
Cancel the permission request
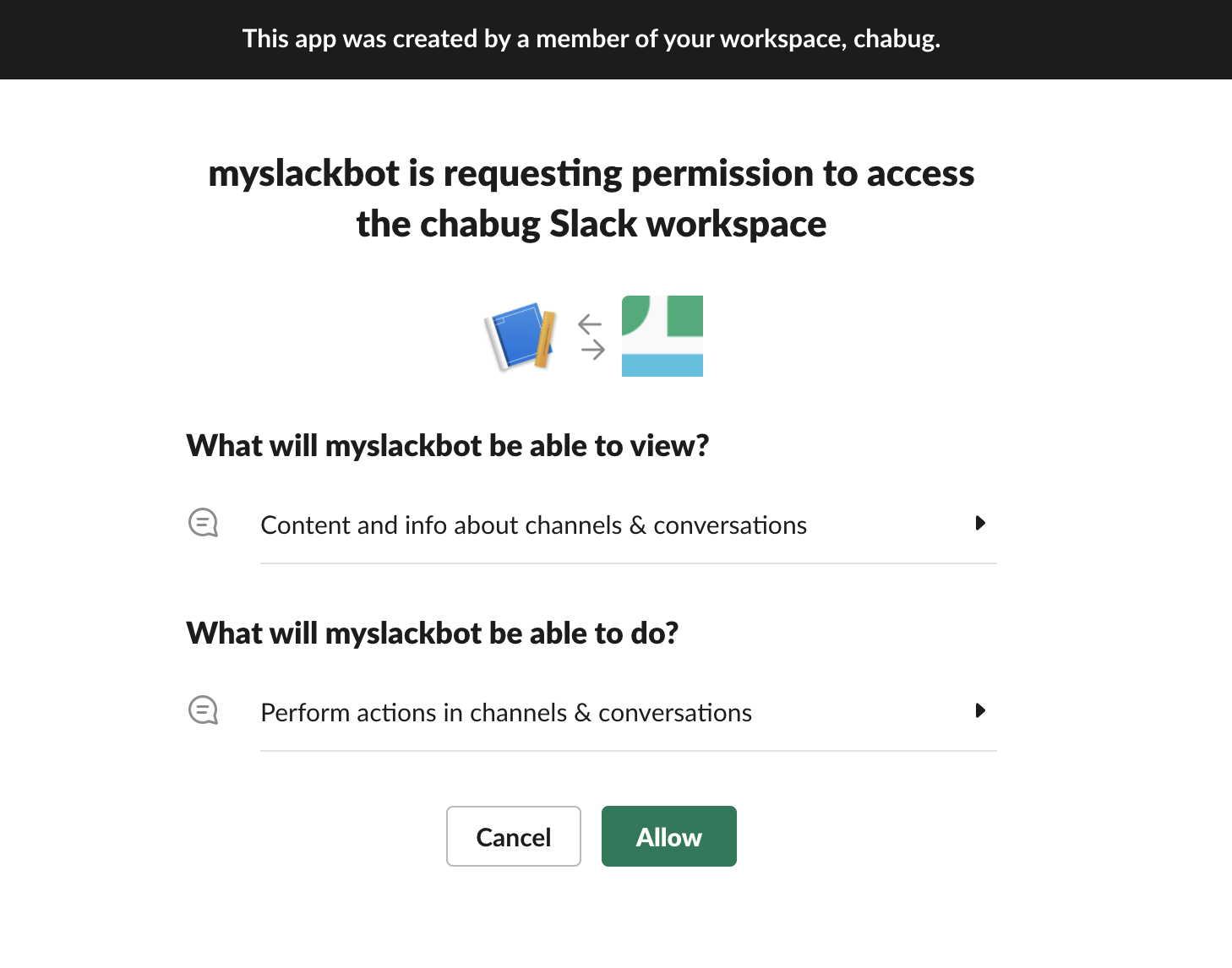[x=514, y=836]
